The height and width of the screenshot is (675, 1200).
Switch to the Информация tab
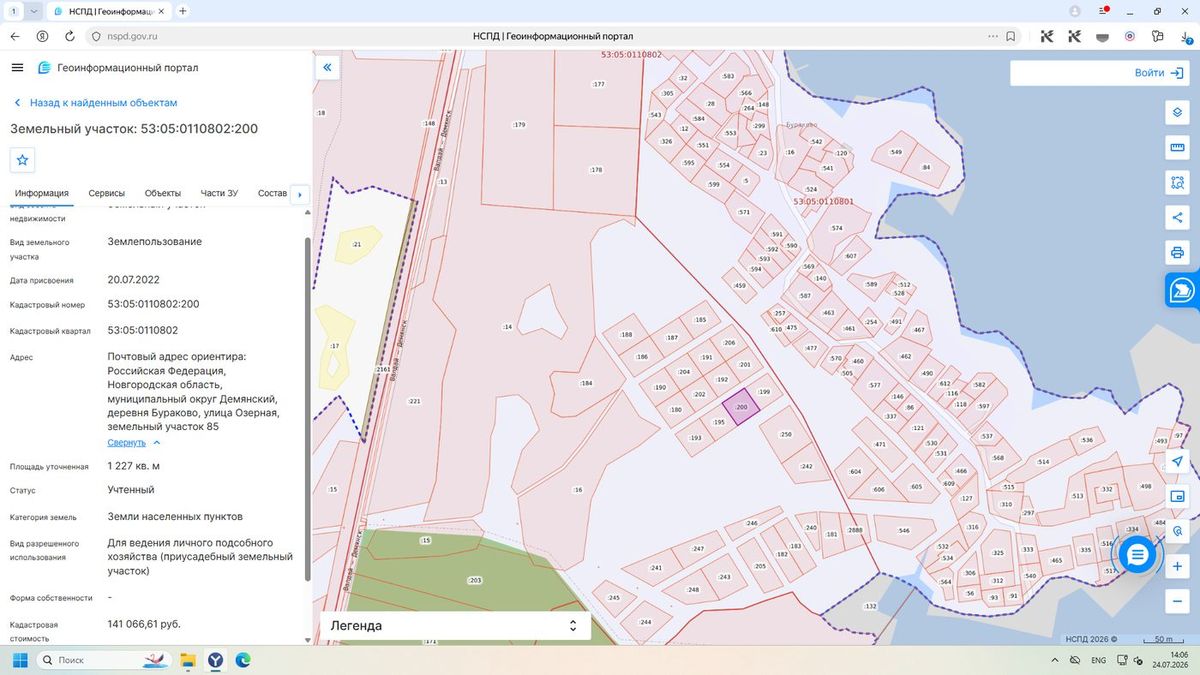pos(42,193)
